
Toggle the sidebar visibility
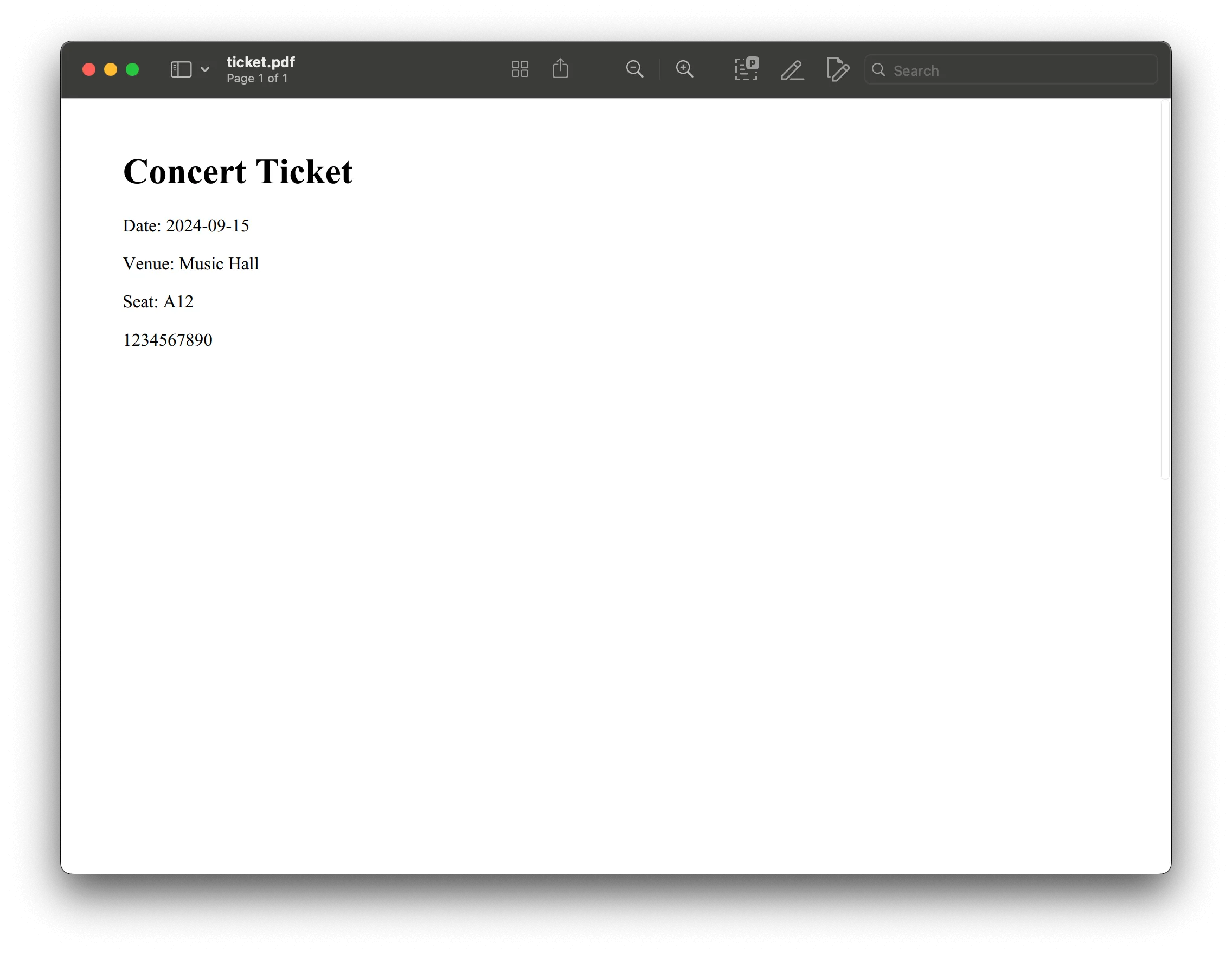click(x=180, y=69)
